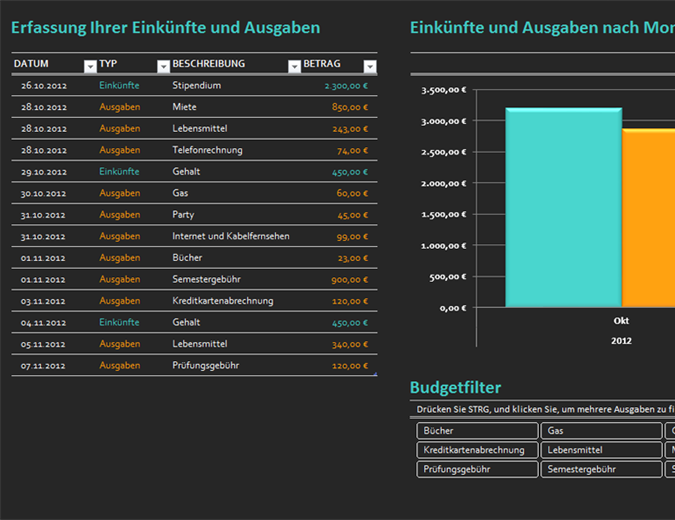Image resolution: width=675 pixels, height=520 pixels.
Task: Open the BESCHREIBUNG column filter dropdown
Action: [x=294, y=66]
